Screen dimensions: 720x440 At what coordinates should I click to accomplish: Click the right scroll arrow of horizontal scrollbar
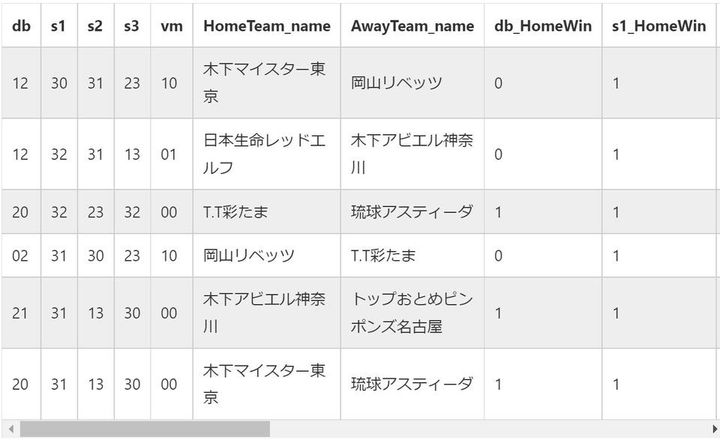coord(711,429)
